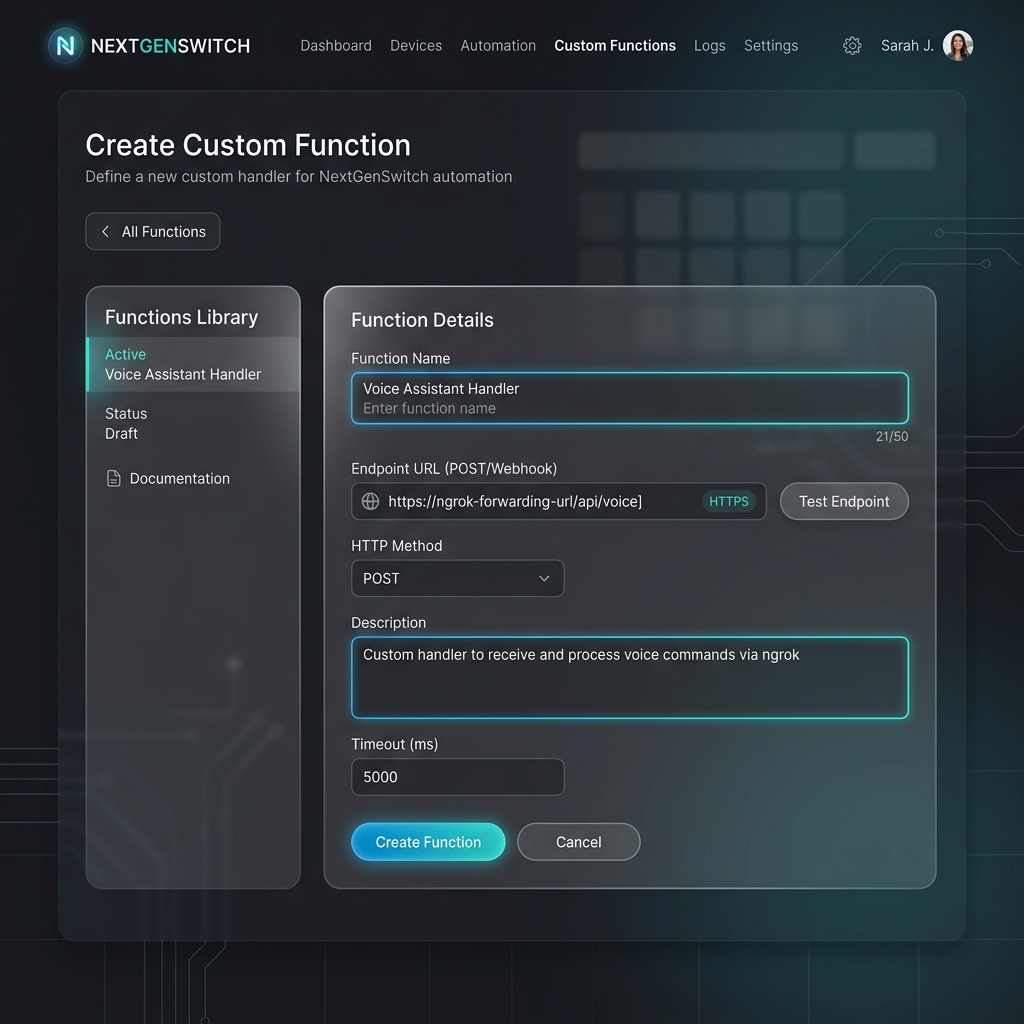Click the Status Draft entry in sidebar
The height and width of the screenshot is (1024, 1024).
pos(126,423)
